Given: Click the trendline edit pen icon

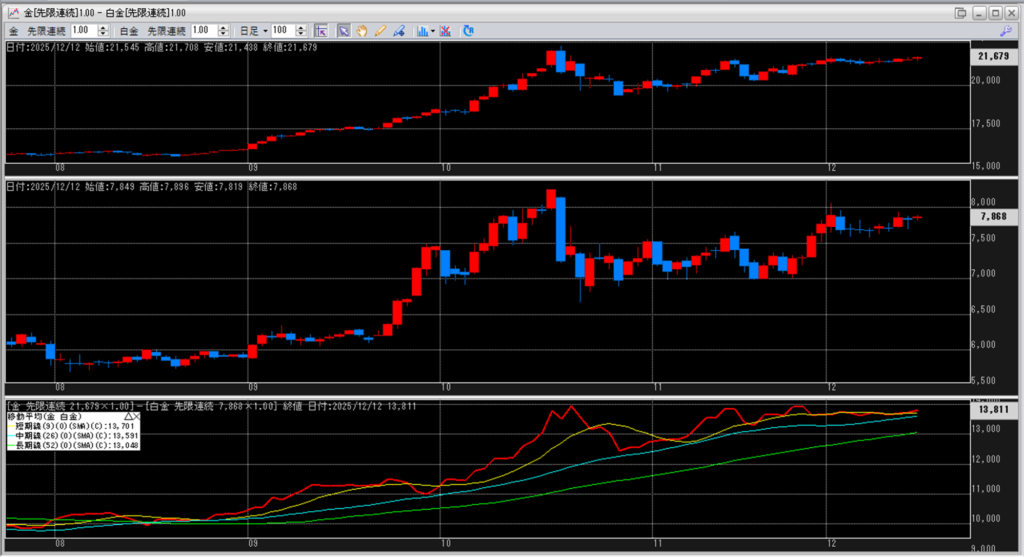Looking at the screenshot, I should click(x=399, y=31).
